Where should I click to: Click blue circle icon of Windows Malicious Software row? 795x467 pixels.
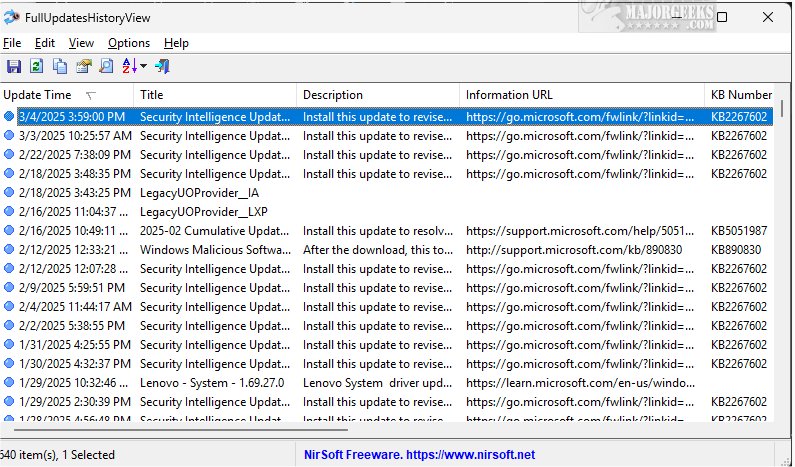[x=9, y=249]
